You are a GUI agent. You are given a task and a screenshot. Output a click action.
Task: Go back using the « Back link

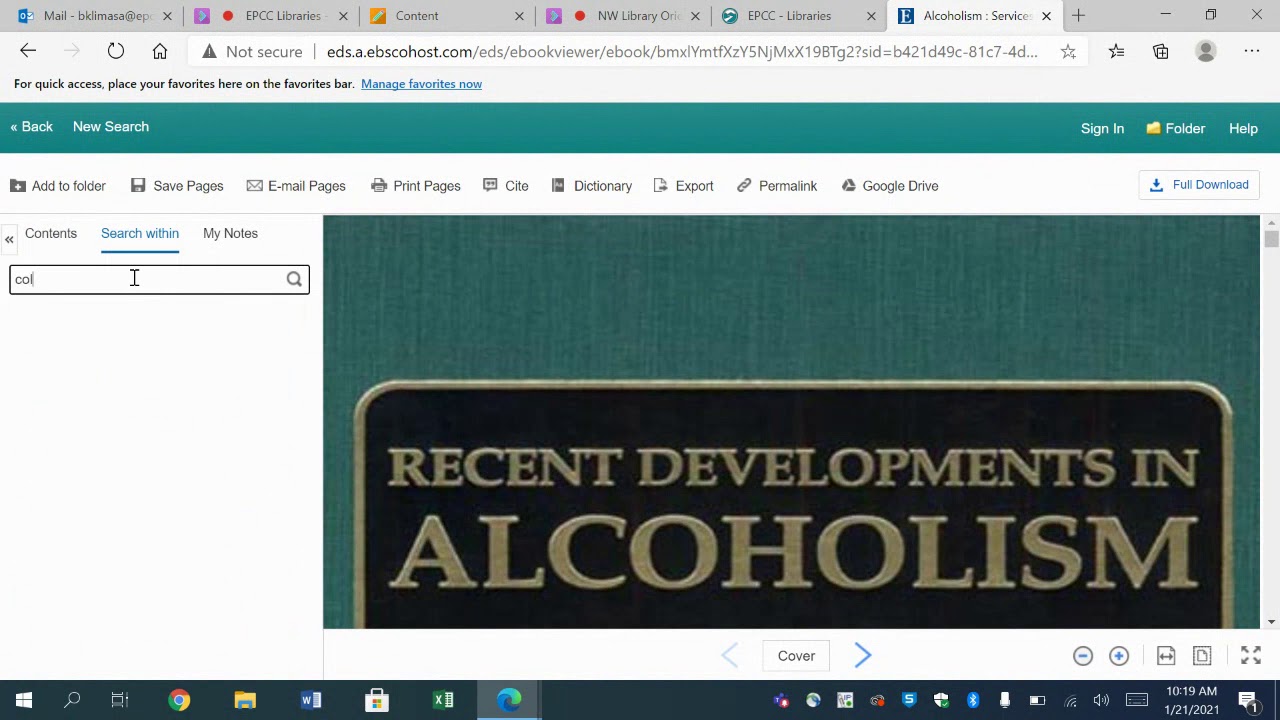point(31,127)
